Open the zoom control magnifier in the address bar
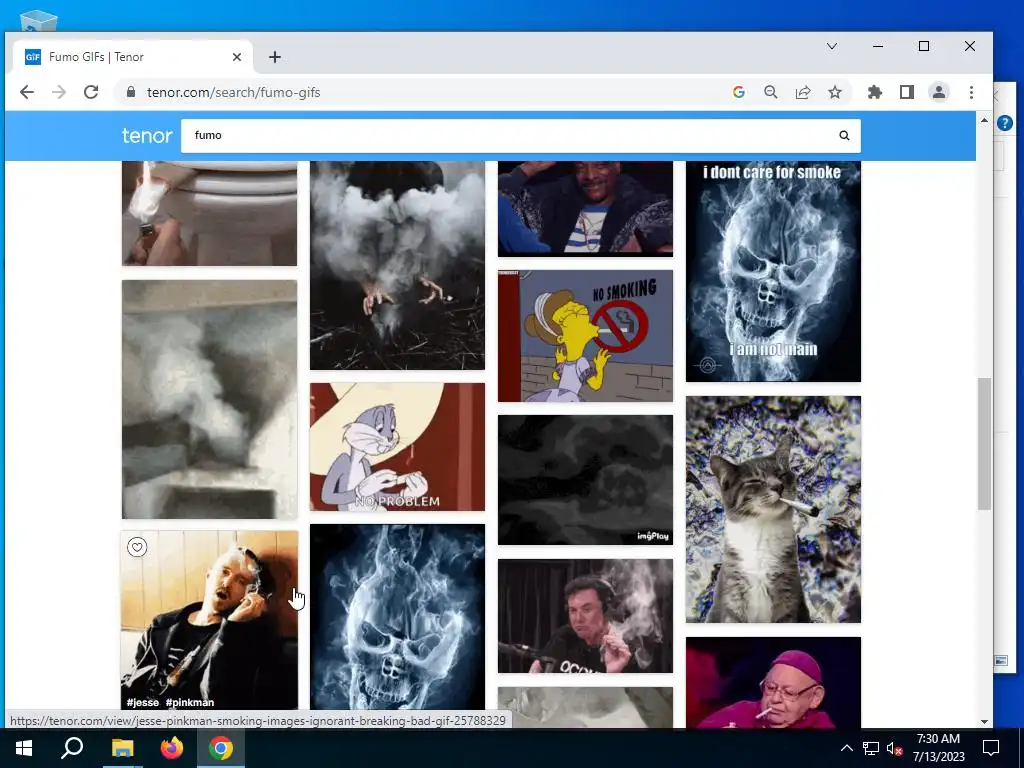Screen dimensions: 1024x768 pos(771,92)
